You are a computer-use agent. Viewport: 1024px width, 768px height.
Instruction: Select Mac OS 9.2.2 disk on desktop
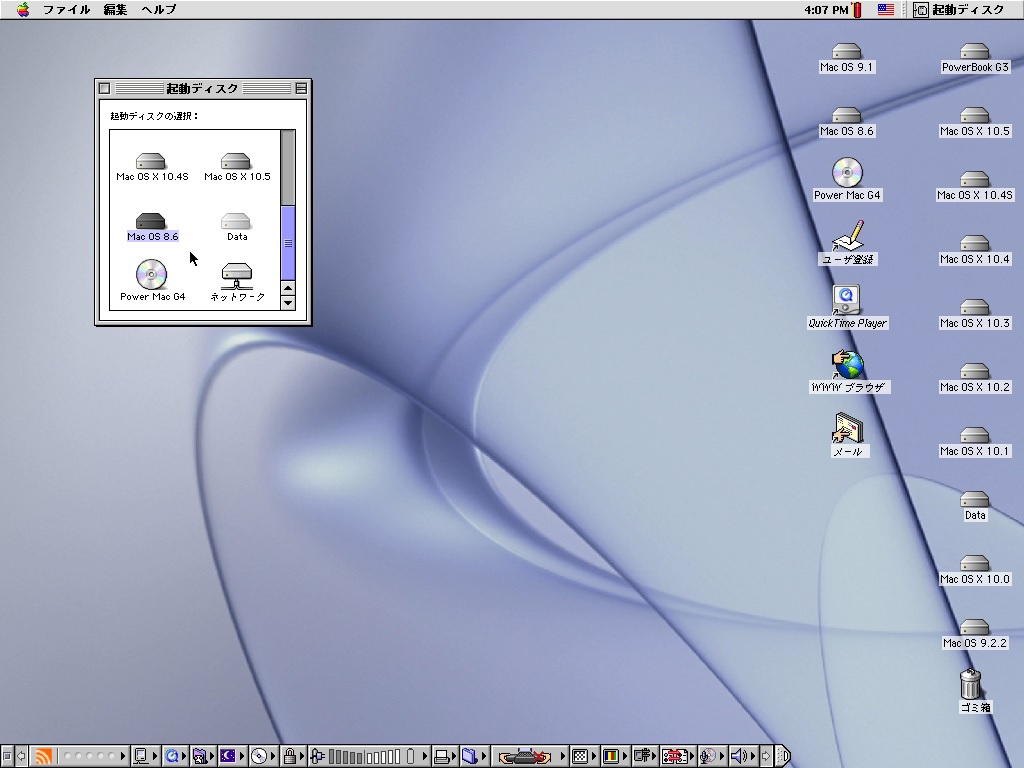(974, 633)
